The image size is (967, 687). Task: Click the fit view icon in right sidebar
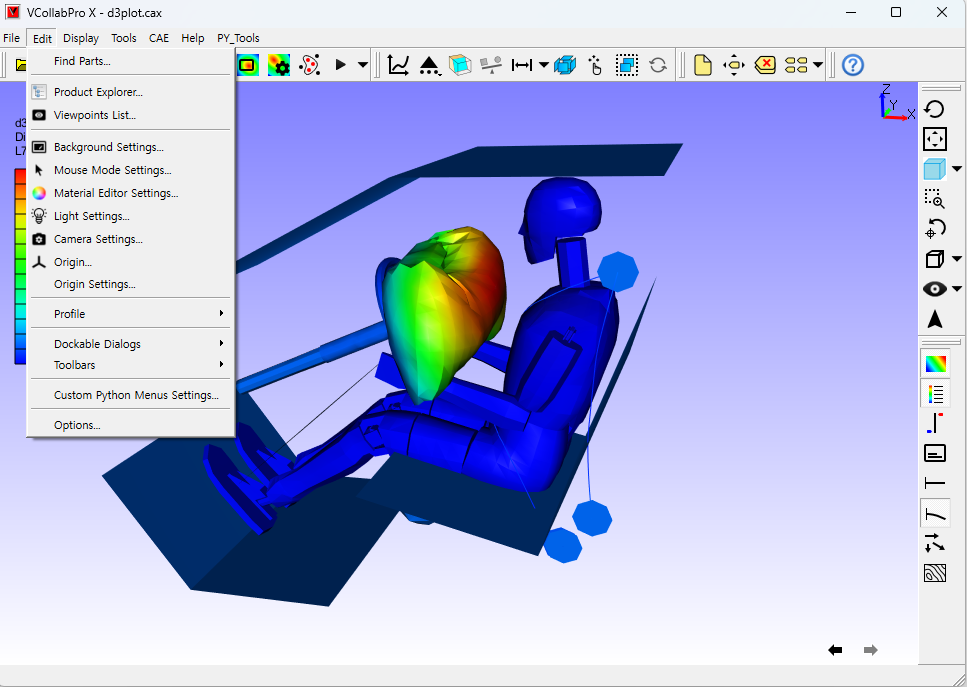pyautogui.click(x=935, y=139)
